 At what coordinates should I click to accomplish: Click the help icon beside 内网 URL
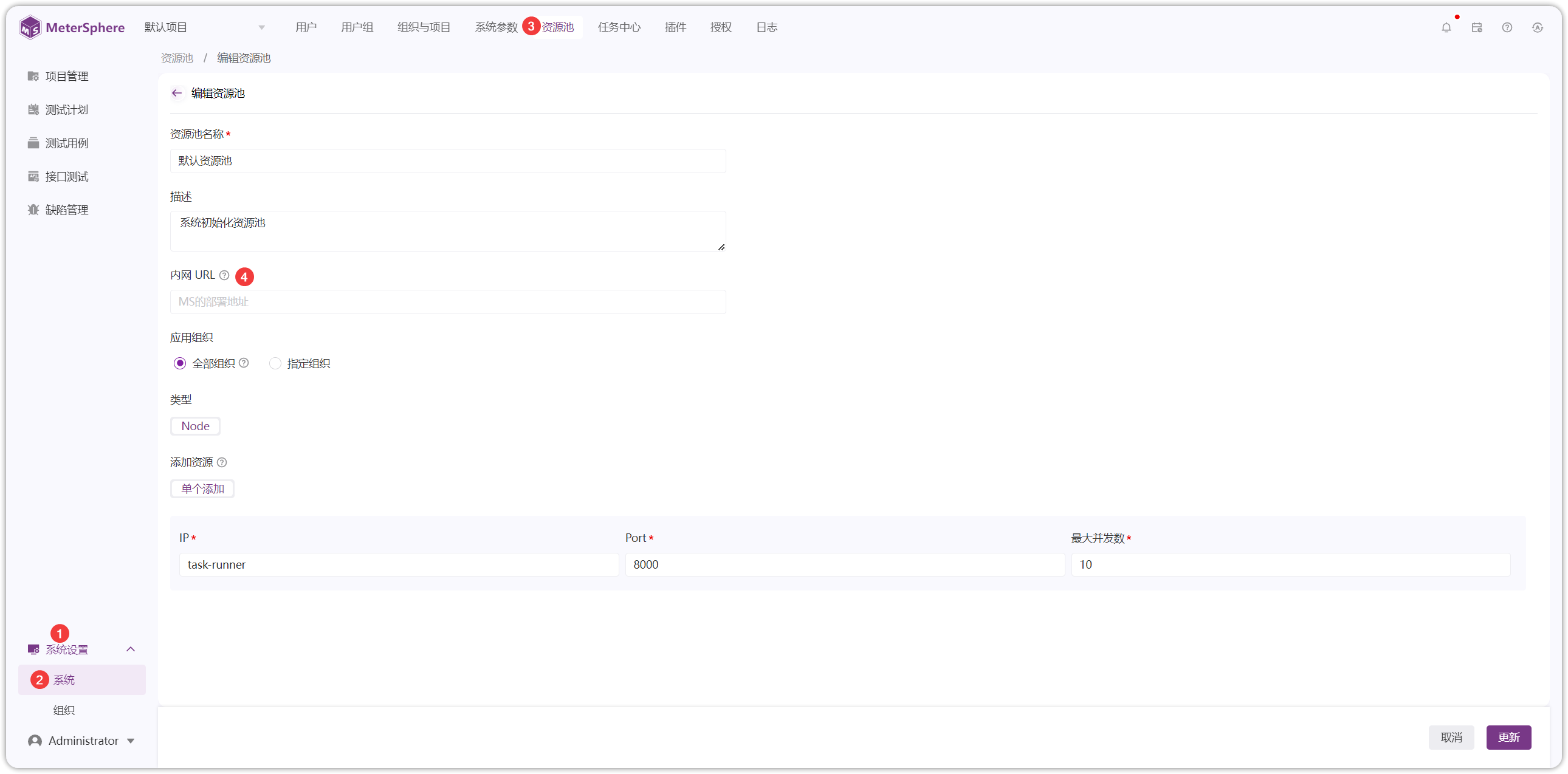(x=224, y=275)
